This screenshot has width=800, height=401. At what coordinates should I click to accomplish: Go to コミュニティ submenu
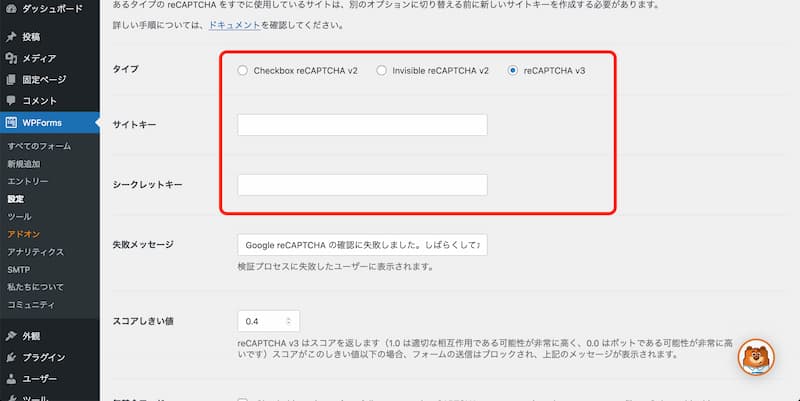(31, 305)
